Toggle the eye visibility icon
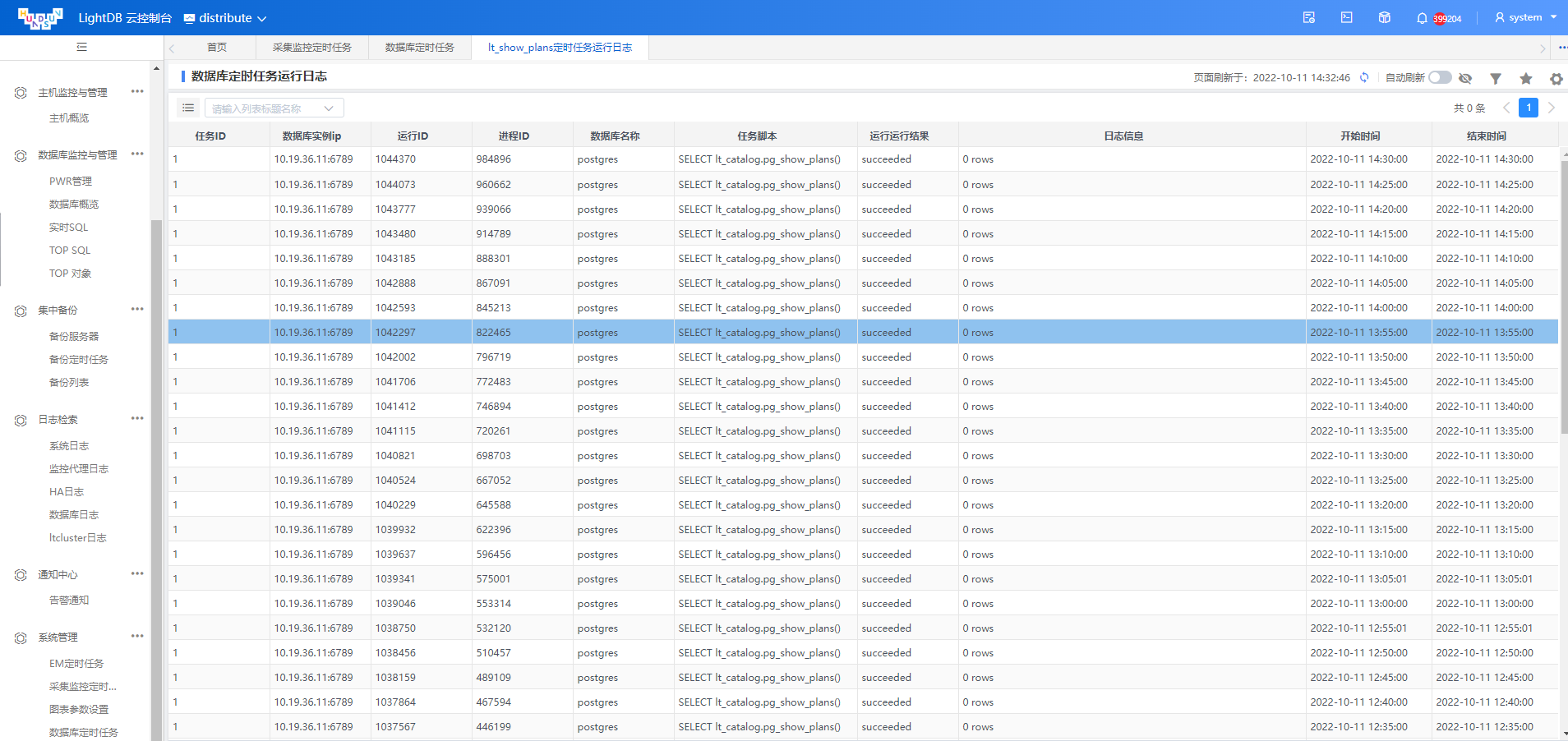This screenshot has height=741, width=1568. click(1465, 78)
